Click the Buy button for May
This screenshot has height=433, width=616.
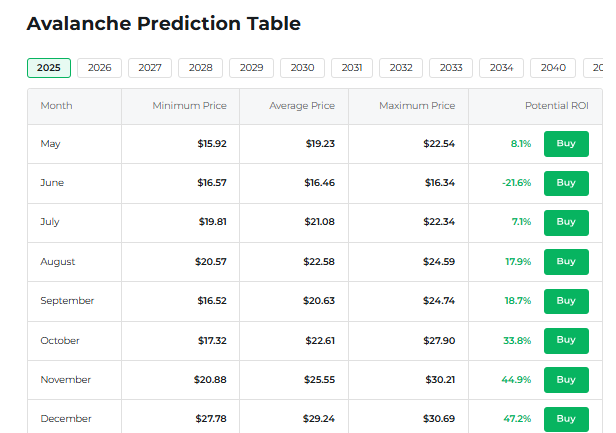[x=566, y=144]
